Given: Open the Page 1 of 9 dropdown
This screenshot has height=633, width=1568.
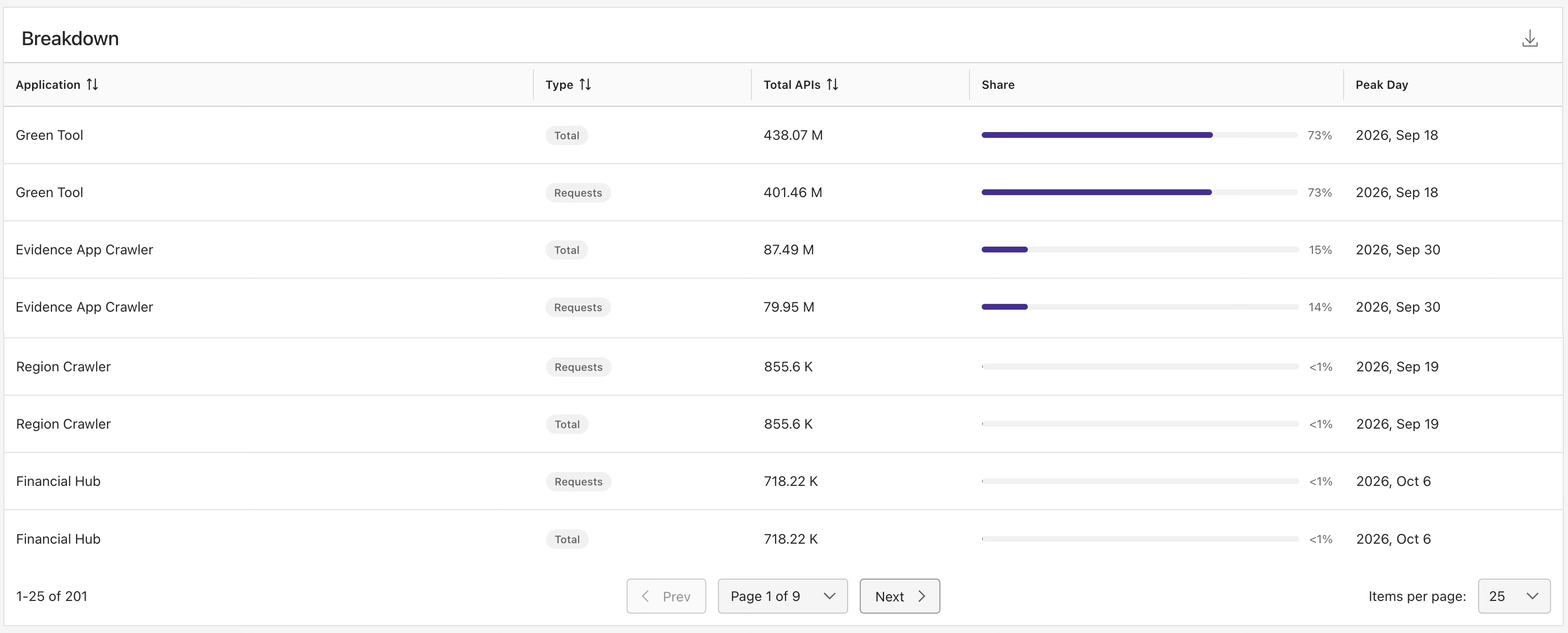Looking at the screenshot, I should tap(782, 596).
